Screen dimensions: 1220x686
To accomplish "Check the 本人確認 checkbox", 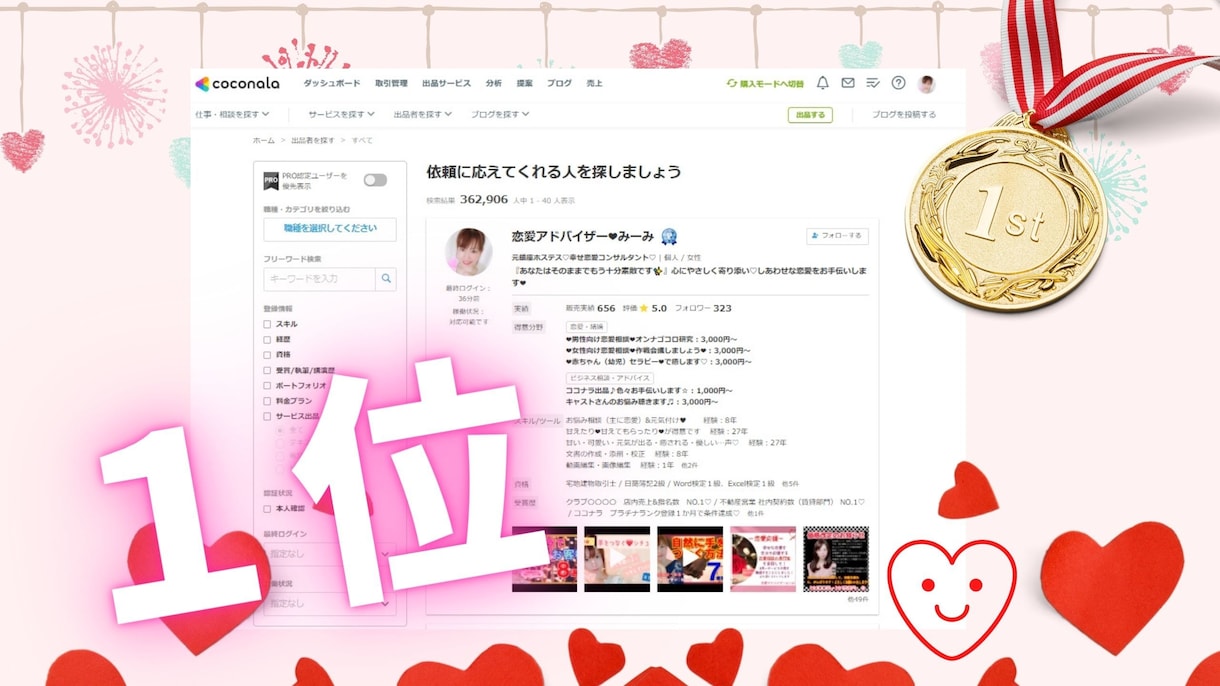I will [x=267, y=509].
